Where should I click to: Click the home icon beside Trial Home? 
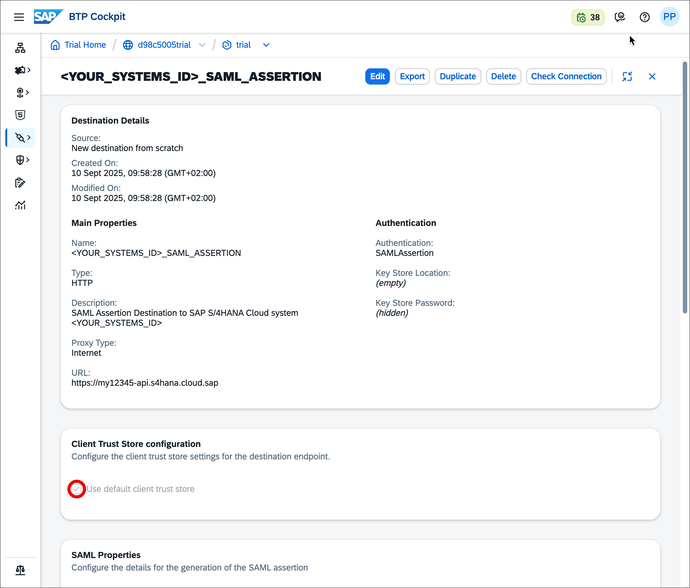(x=55, y=45)
